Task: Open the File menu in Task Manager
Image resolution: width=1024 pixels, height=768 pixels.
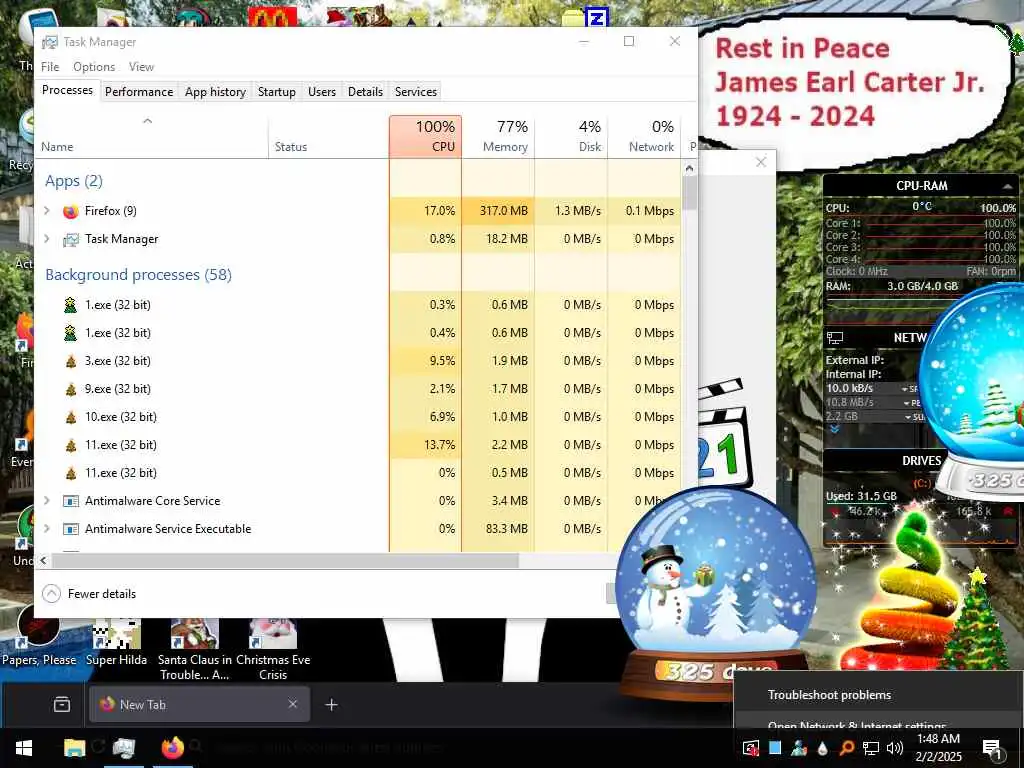Action: [x=50, y=67]
